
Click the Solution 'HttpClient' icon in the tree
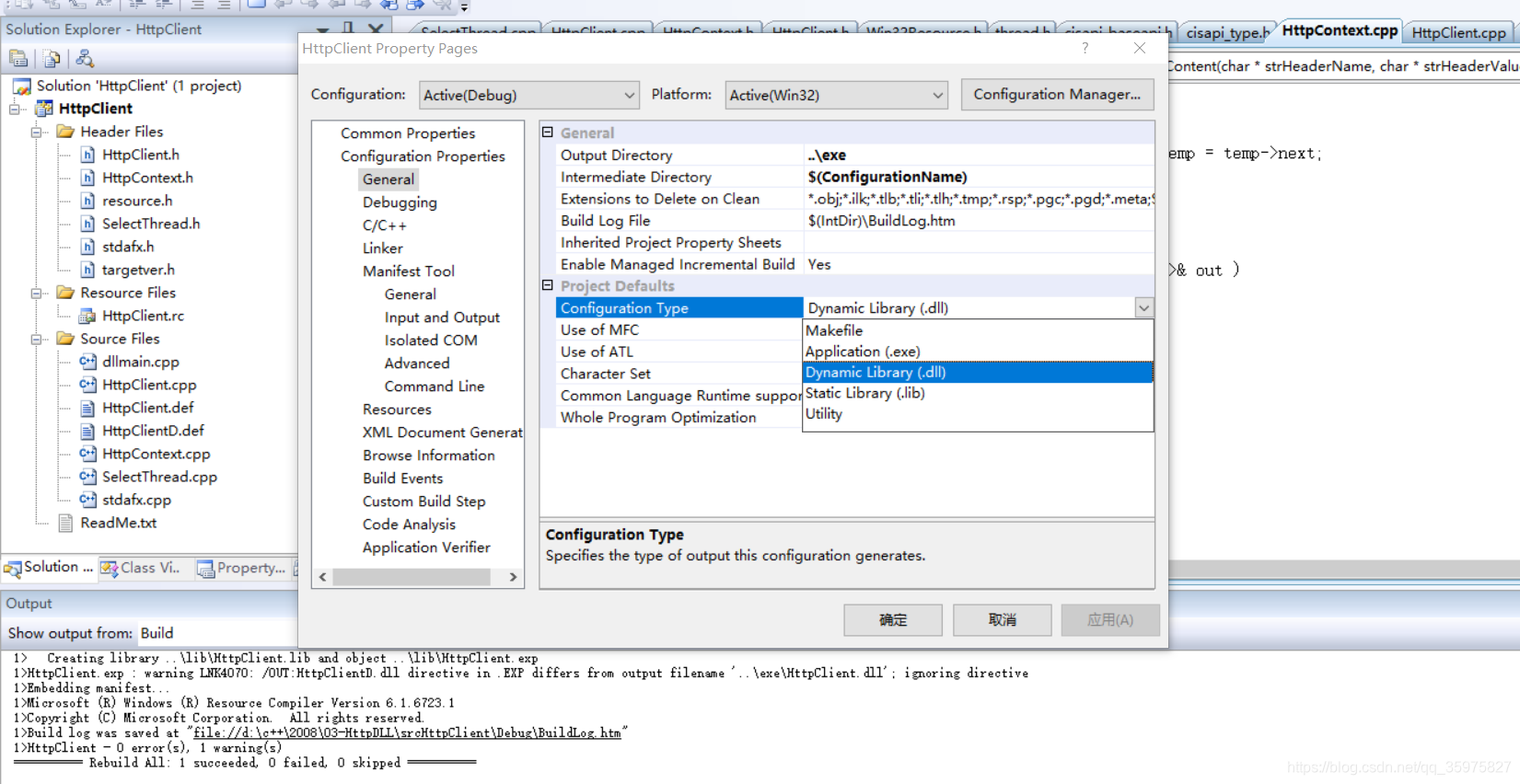click(x=22, y=86)
